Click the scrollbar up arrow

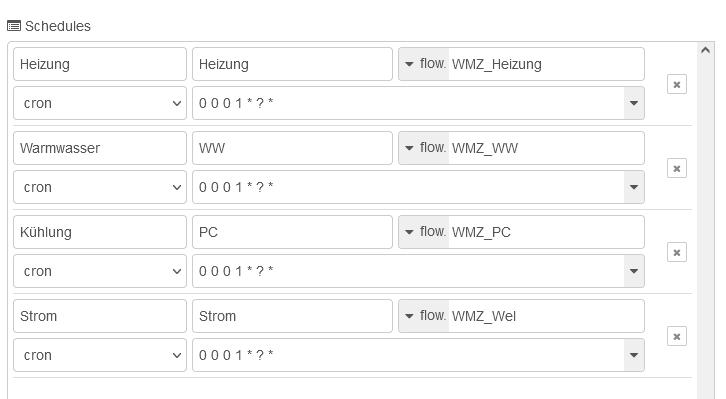tap(705, 50)
